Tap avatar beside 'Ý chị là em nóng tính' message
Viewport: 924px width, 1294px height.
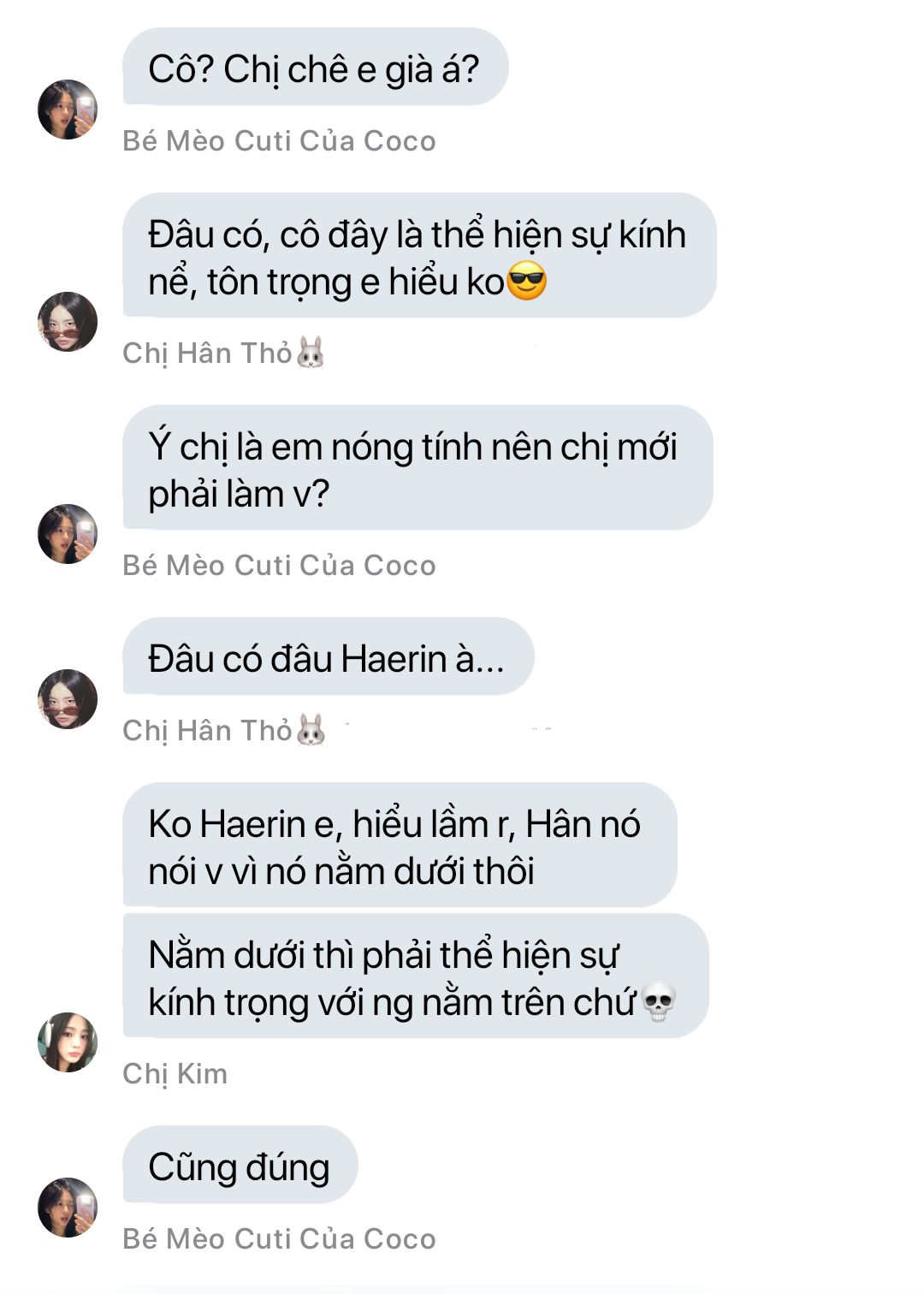[68, 534]
